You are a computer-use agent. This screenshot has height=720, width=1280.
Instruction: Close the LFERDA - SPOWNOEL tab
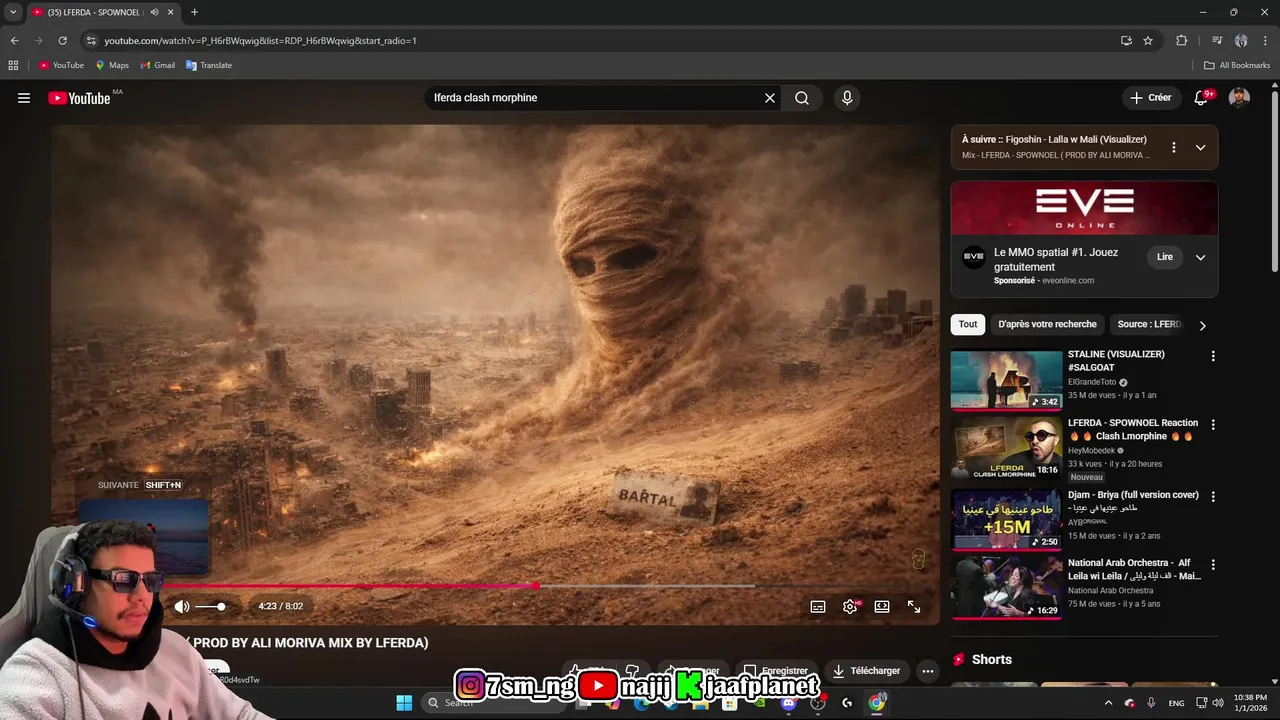[171, 12]
